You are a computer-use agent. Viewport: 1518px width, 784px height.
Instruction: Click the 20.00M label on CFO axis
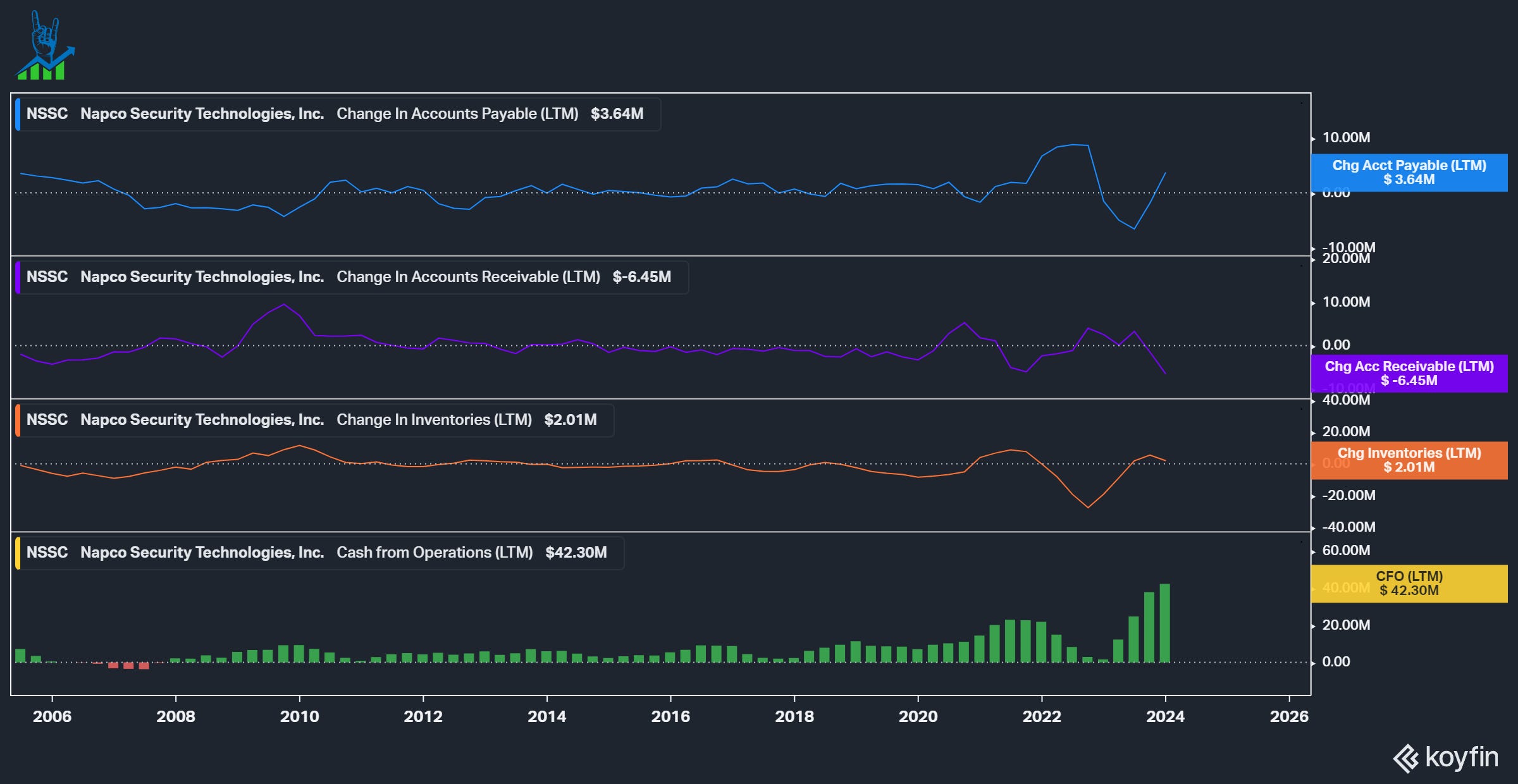(1347, 625)
